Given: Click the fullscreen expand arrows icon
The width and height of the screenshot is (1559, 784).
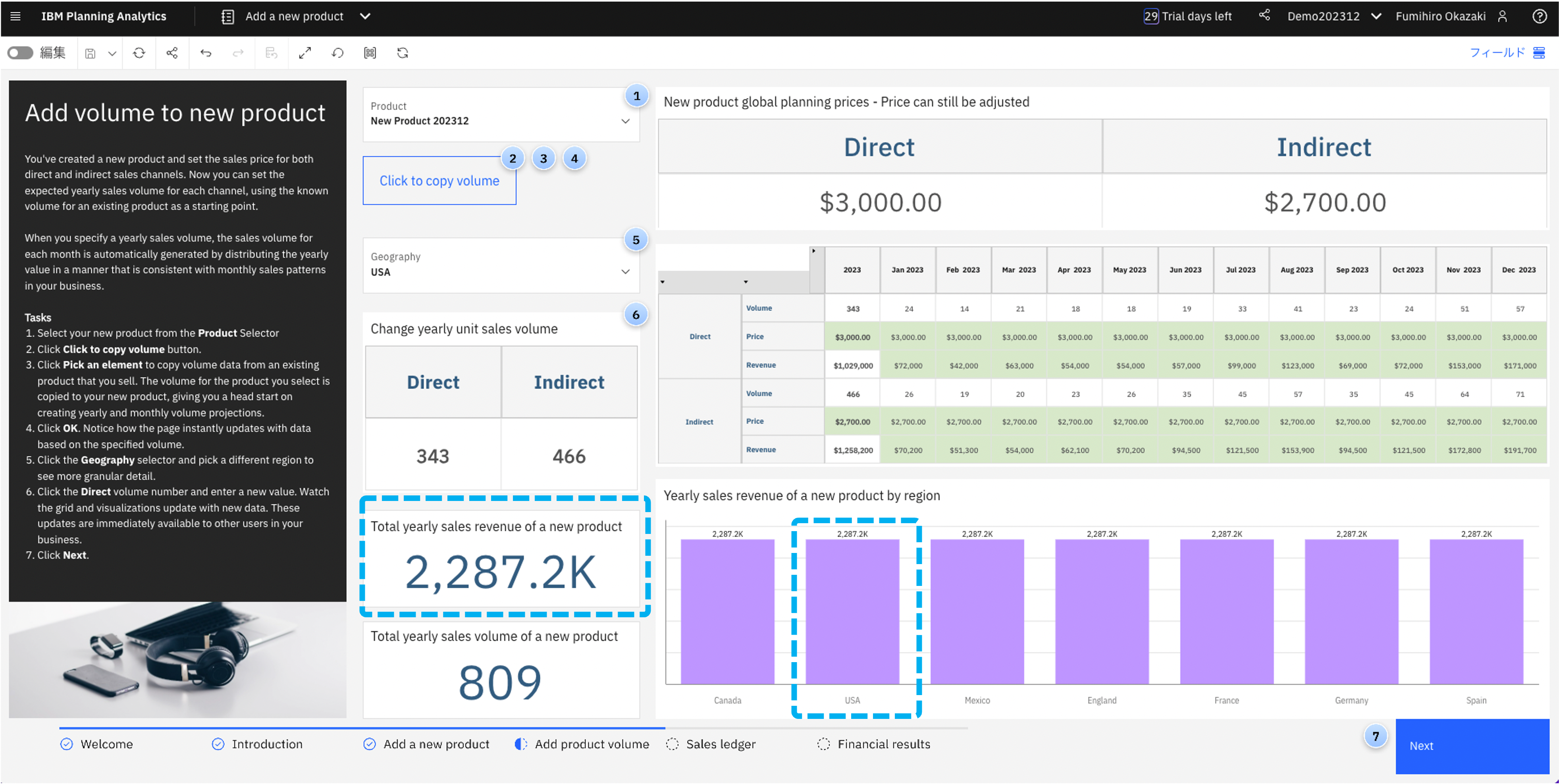Looking at the screenshot, I should [x=305, y=53].
